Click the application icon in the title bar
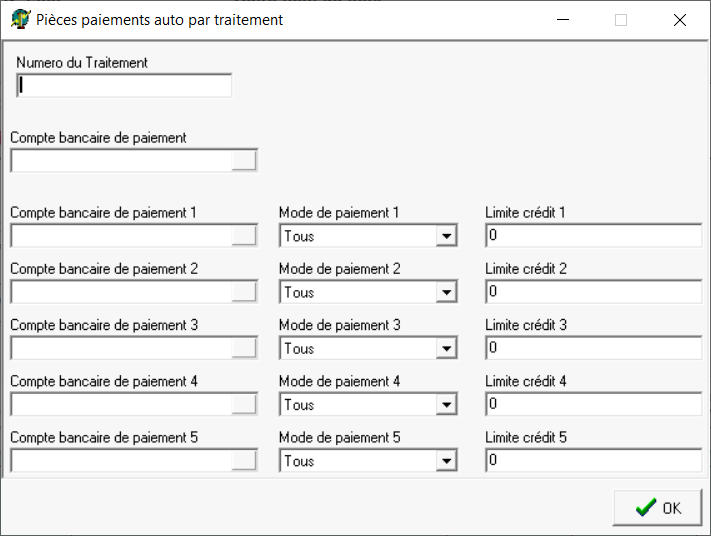The image size is (711, 536). click(x=19, y=19)
